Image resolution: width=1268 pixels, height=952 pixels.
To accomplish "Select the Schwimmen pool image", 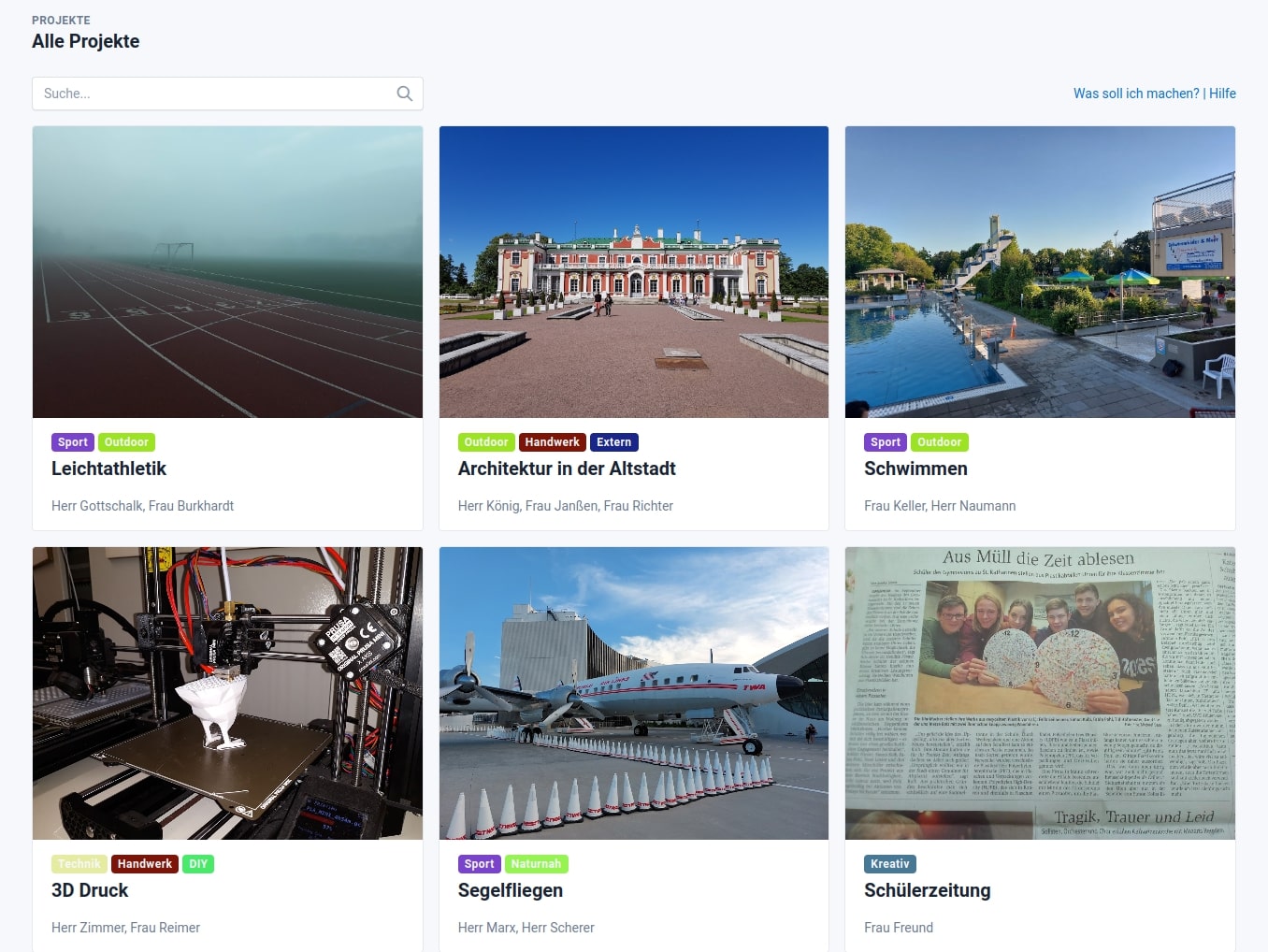I will click(1040, 272).
